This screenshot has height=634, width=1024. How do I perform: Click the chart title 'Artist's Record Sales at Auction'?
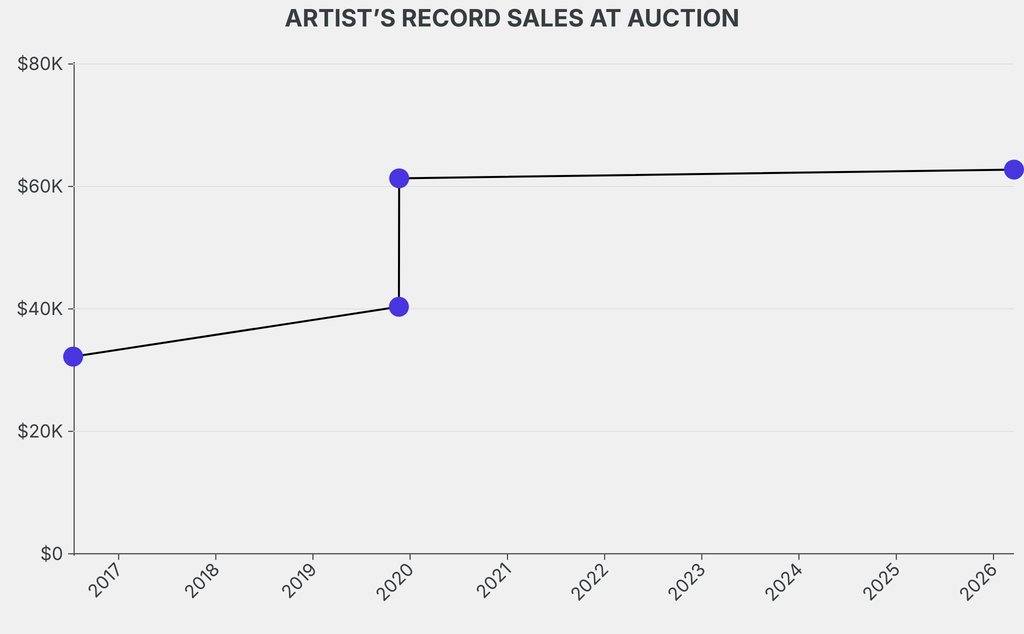click(512, 19)
